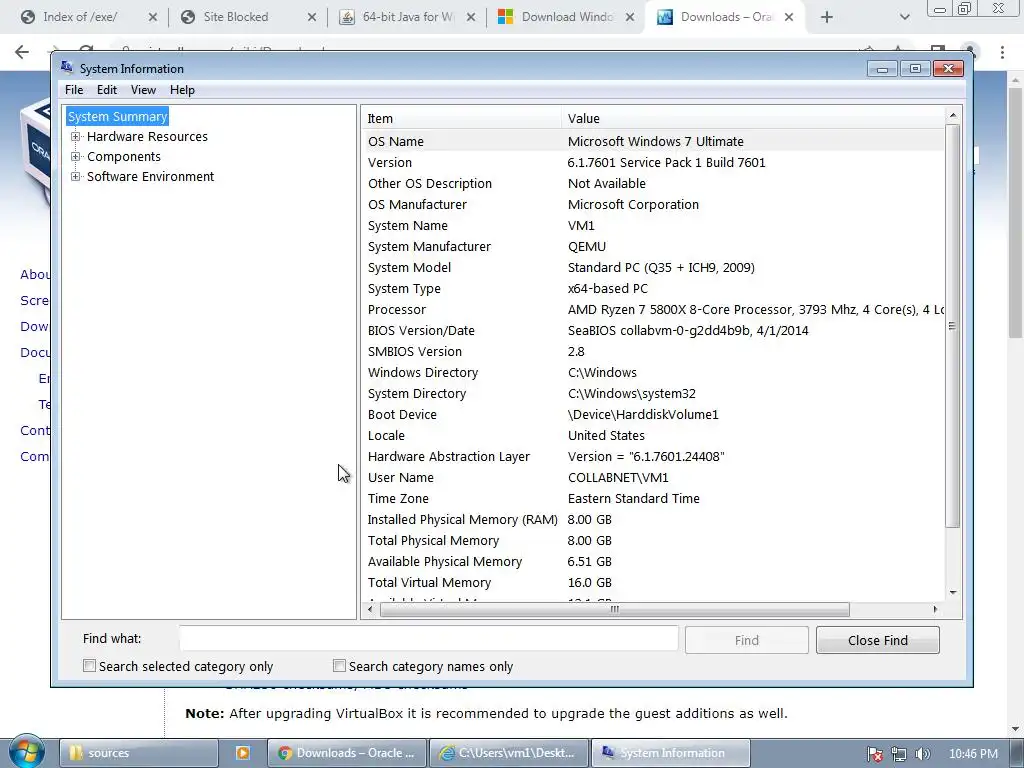This screenshot has height=768, width=1024.
Task: Click the disabled Find button
Action: (x=746, y=640)
